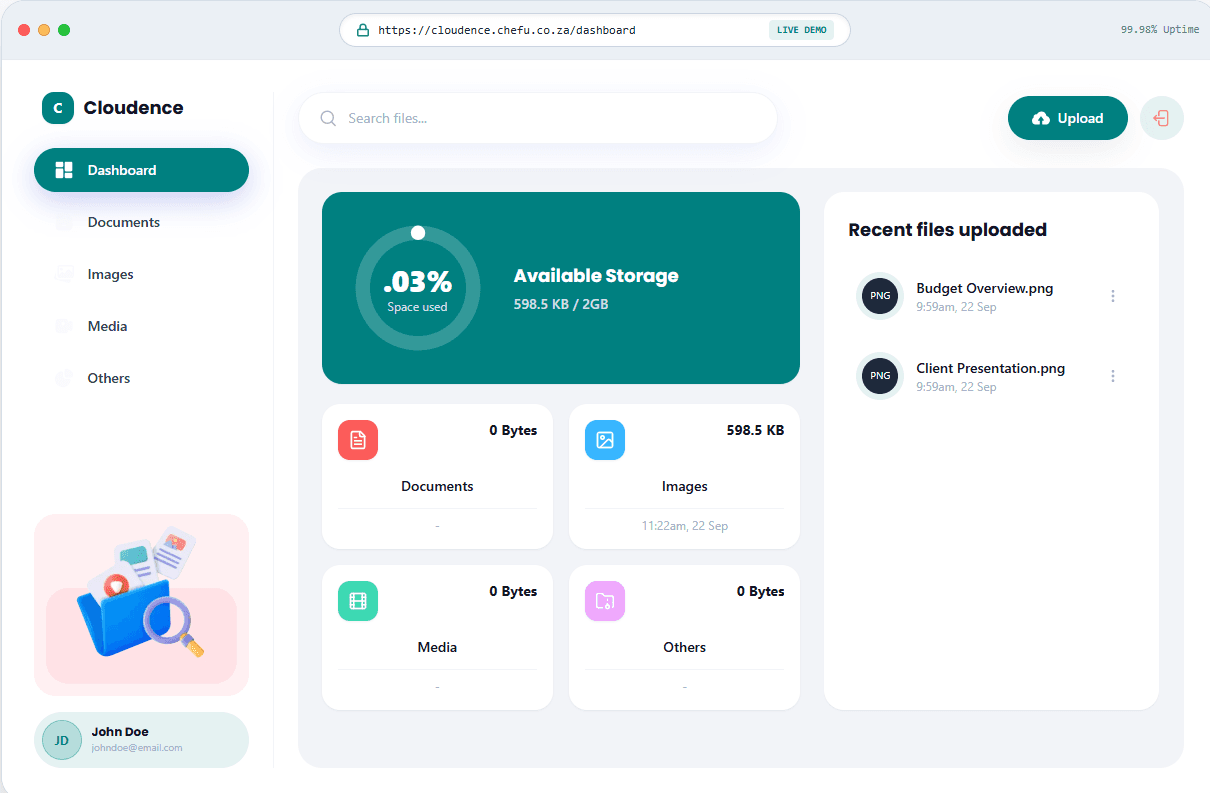Click the cloud upload icon on Upload button
Viewport: 1210px width, 793px height.
click(1041, 118)
